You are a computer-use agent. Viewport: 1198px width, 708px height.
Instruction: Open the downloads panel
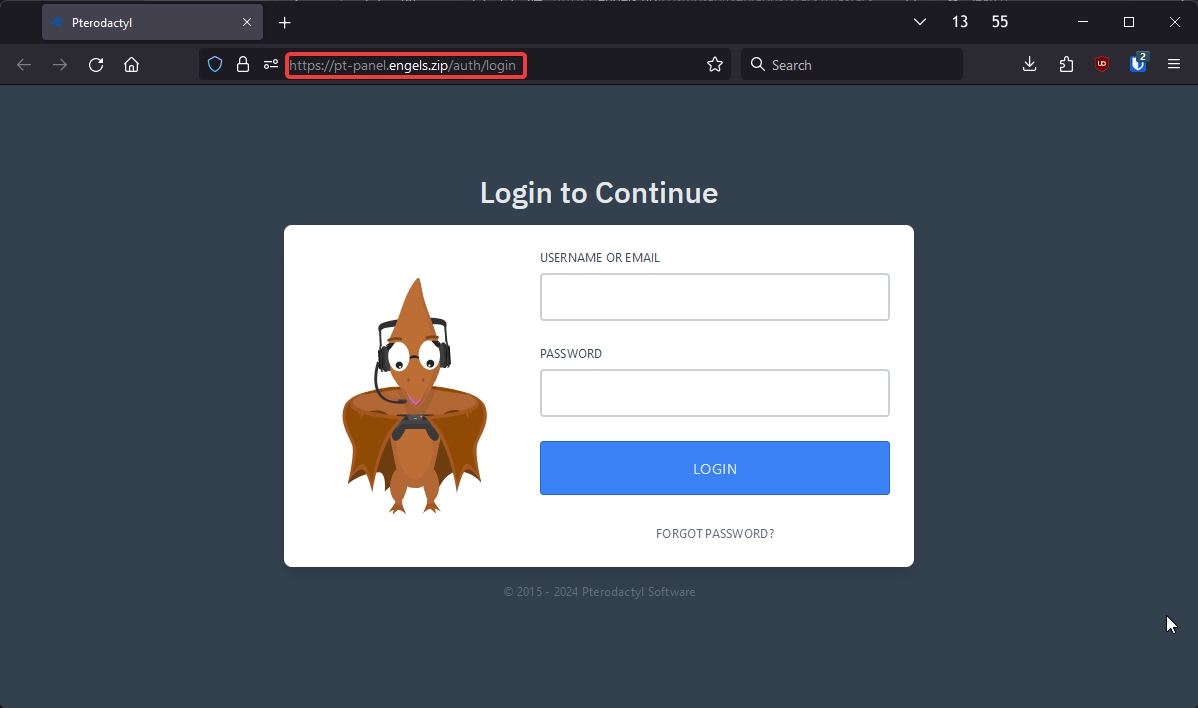[x=1029, y=65]
